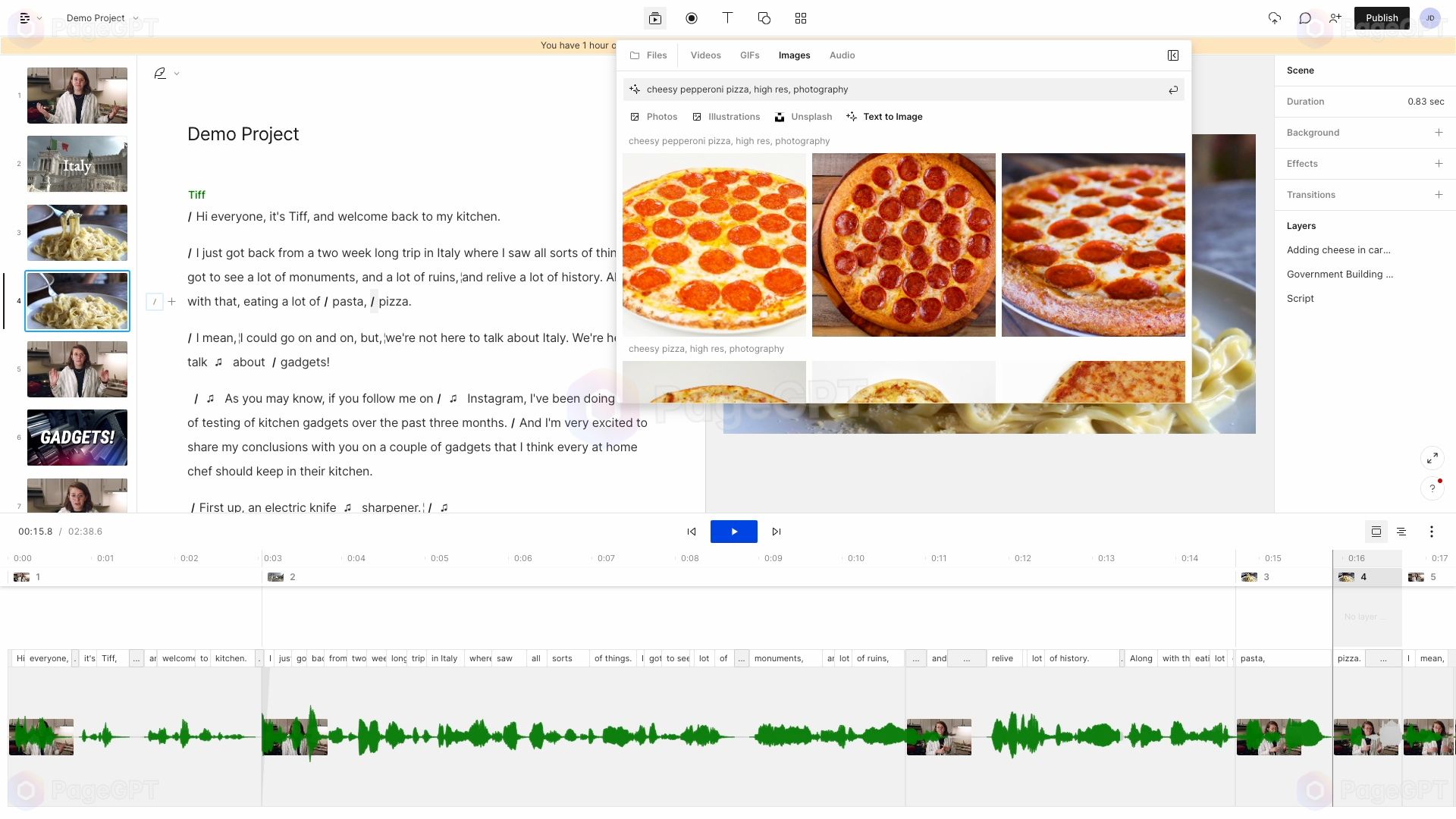
Task: Click the pepperoni pizza second image result
Action: [x=903, y=244]
